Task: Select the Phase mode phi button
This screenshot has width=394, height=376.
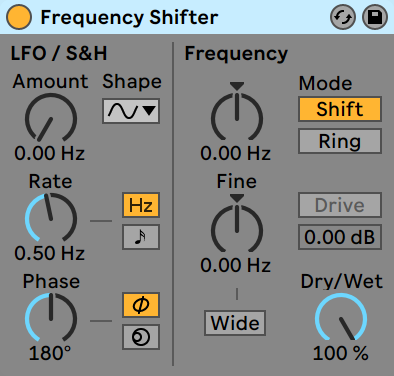Action: [141, 305]
